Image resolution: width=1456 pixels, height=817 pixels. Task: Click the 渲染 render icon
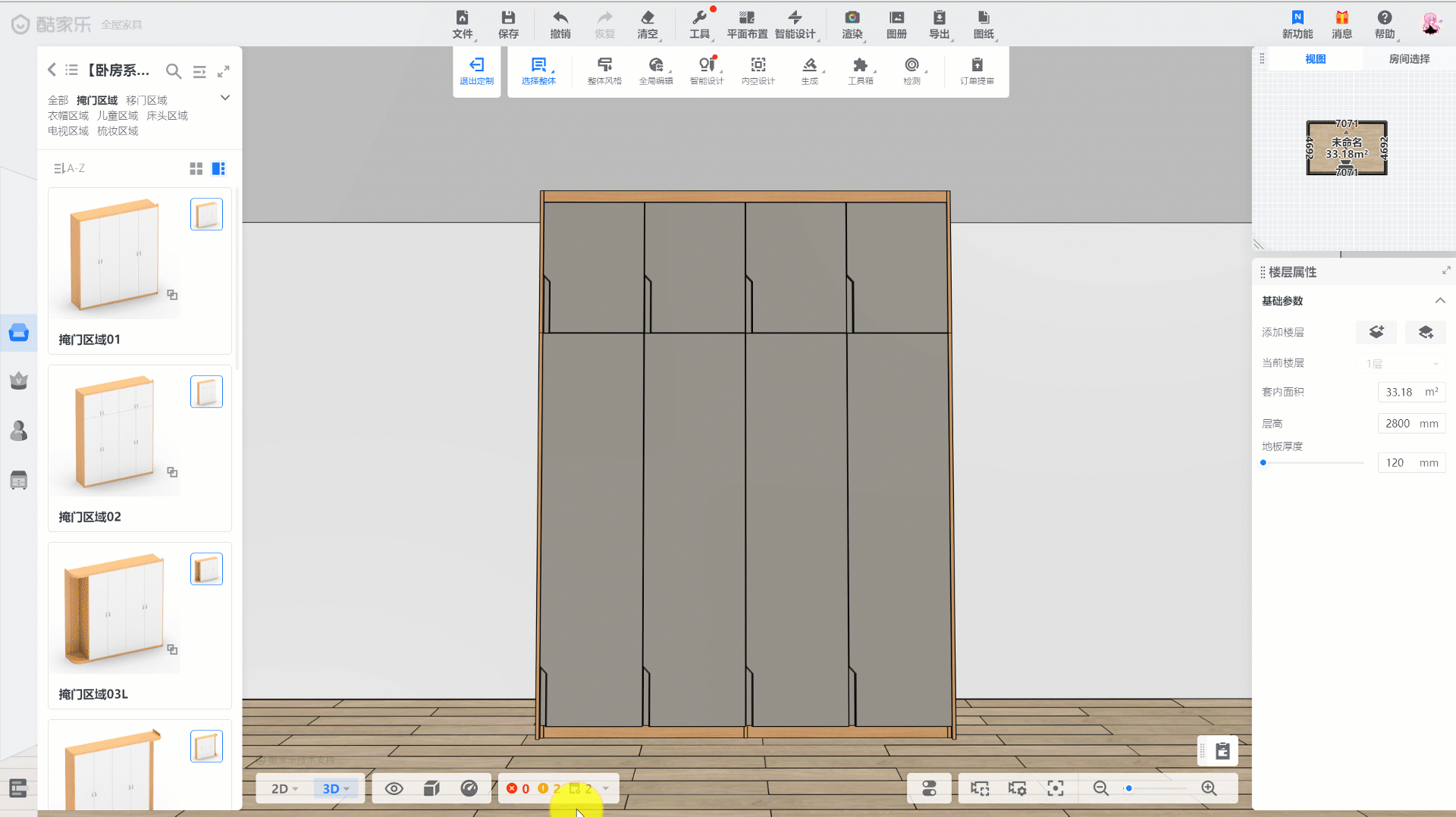(x=852, y=18)
